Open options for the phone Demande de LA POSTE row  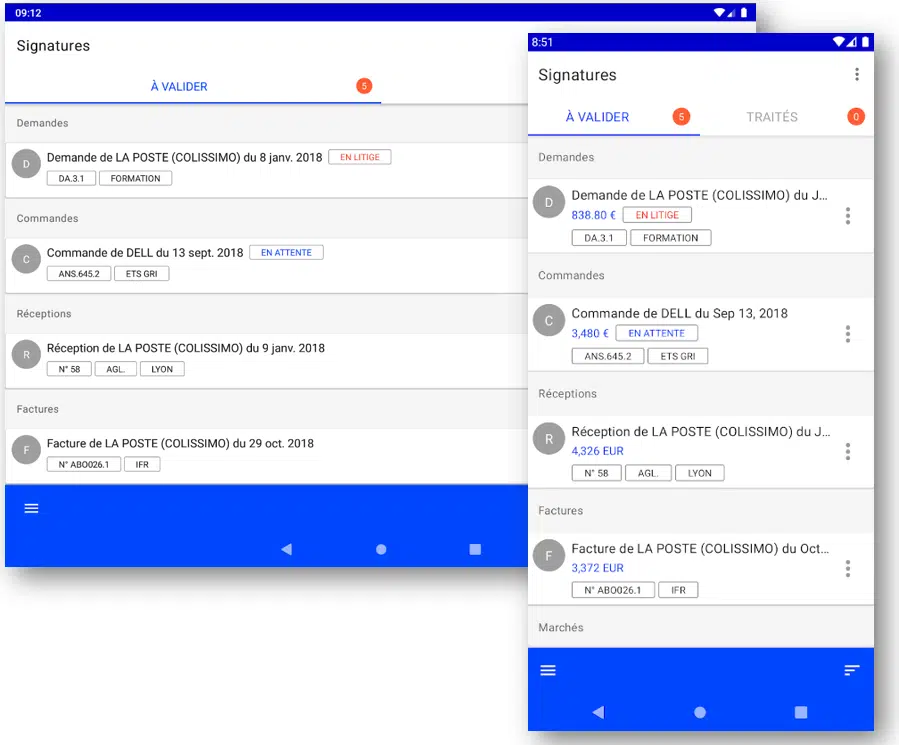[x=847, y=216]
